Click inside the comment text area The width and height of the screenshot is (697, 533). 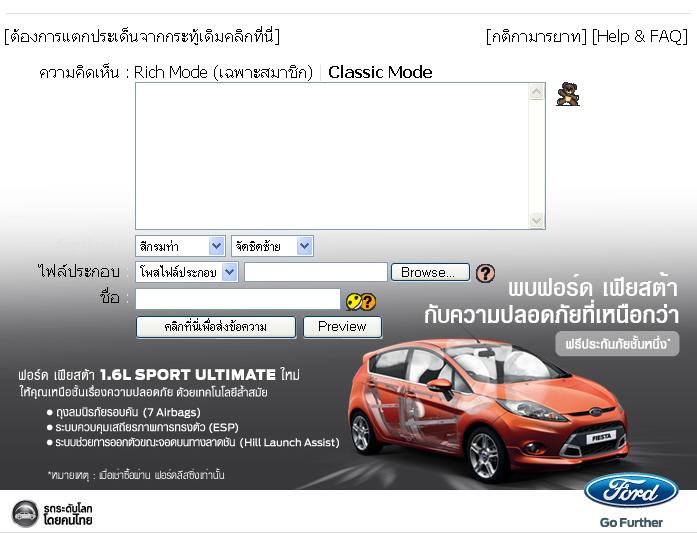(x=332, y=156)
